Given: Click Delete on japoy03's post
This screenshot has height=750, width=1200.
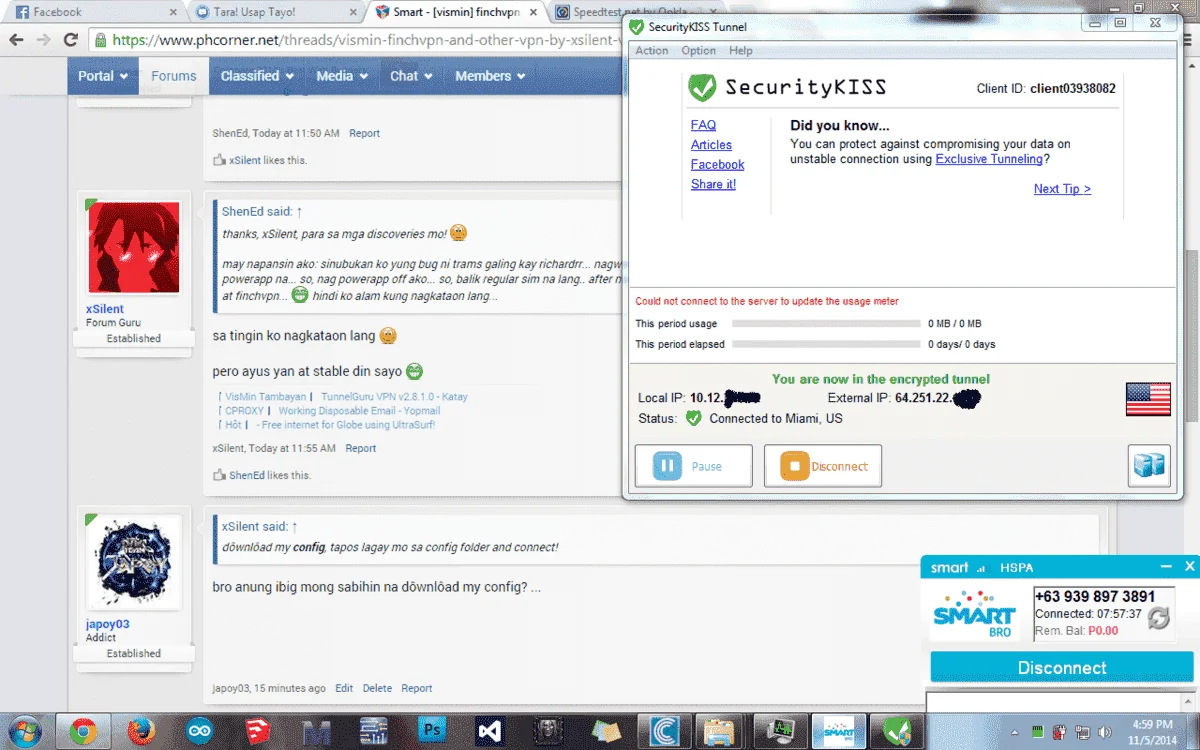Looking at the screenshot, I should pyautogui.click(x=377, y=688).
